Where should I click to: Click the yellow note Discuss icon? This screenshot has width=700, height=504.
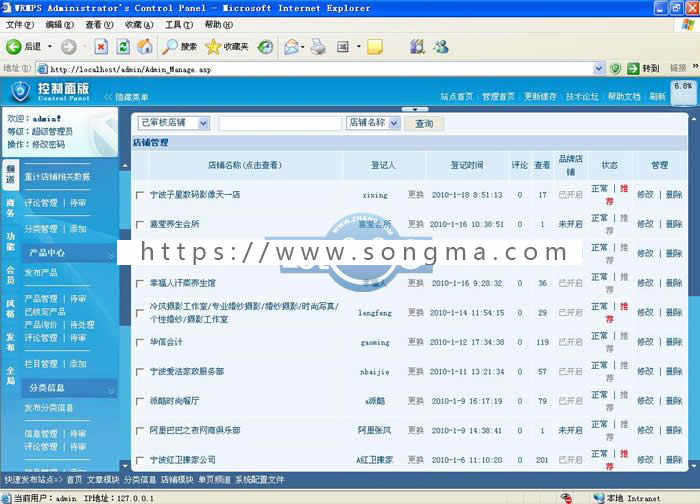coord(375,46)
